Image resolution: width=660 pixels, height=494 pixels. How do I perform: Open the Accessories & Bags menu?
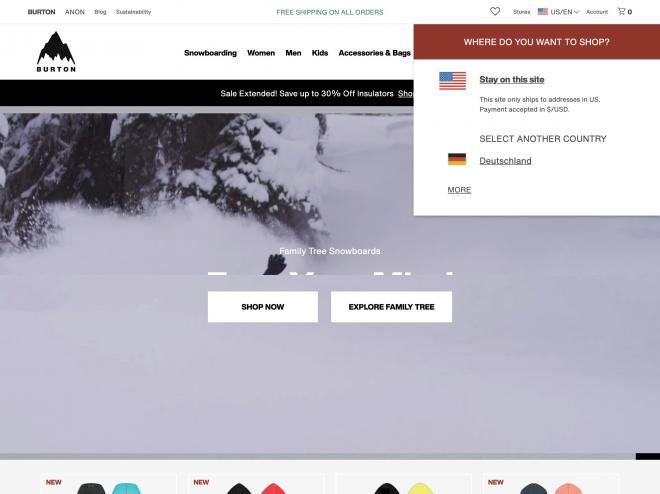pyautogui.click(x=375, y=53)
